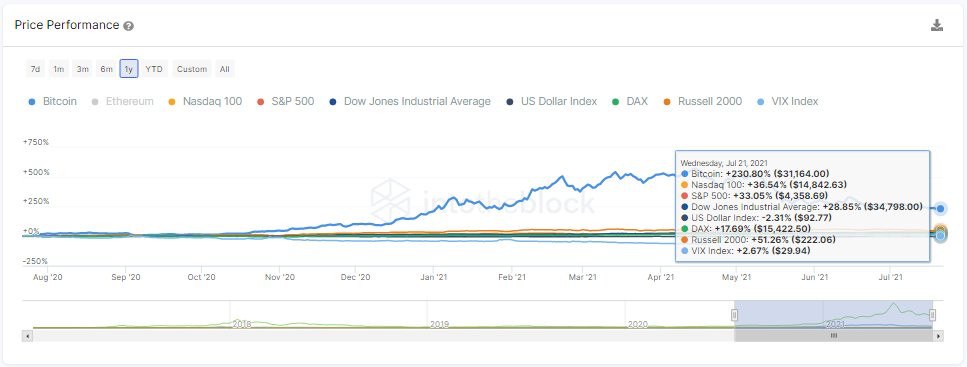967x367 pixels.
Task: Click the navigator scrollbar thumb
Action: pos(833,336)
